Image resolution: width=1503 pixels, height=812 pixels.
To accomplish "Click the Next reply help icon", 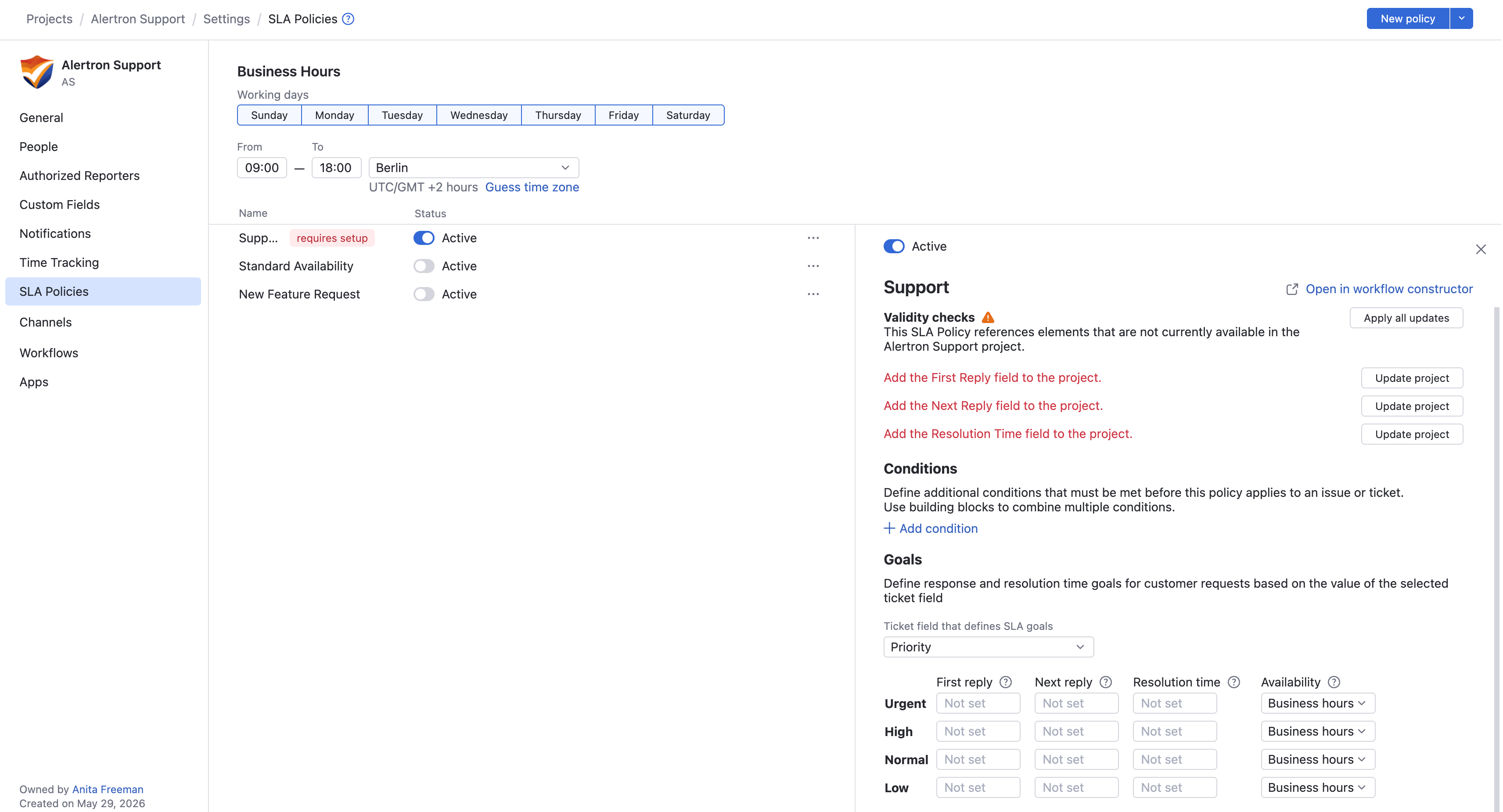I will tap(1106, 682).
